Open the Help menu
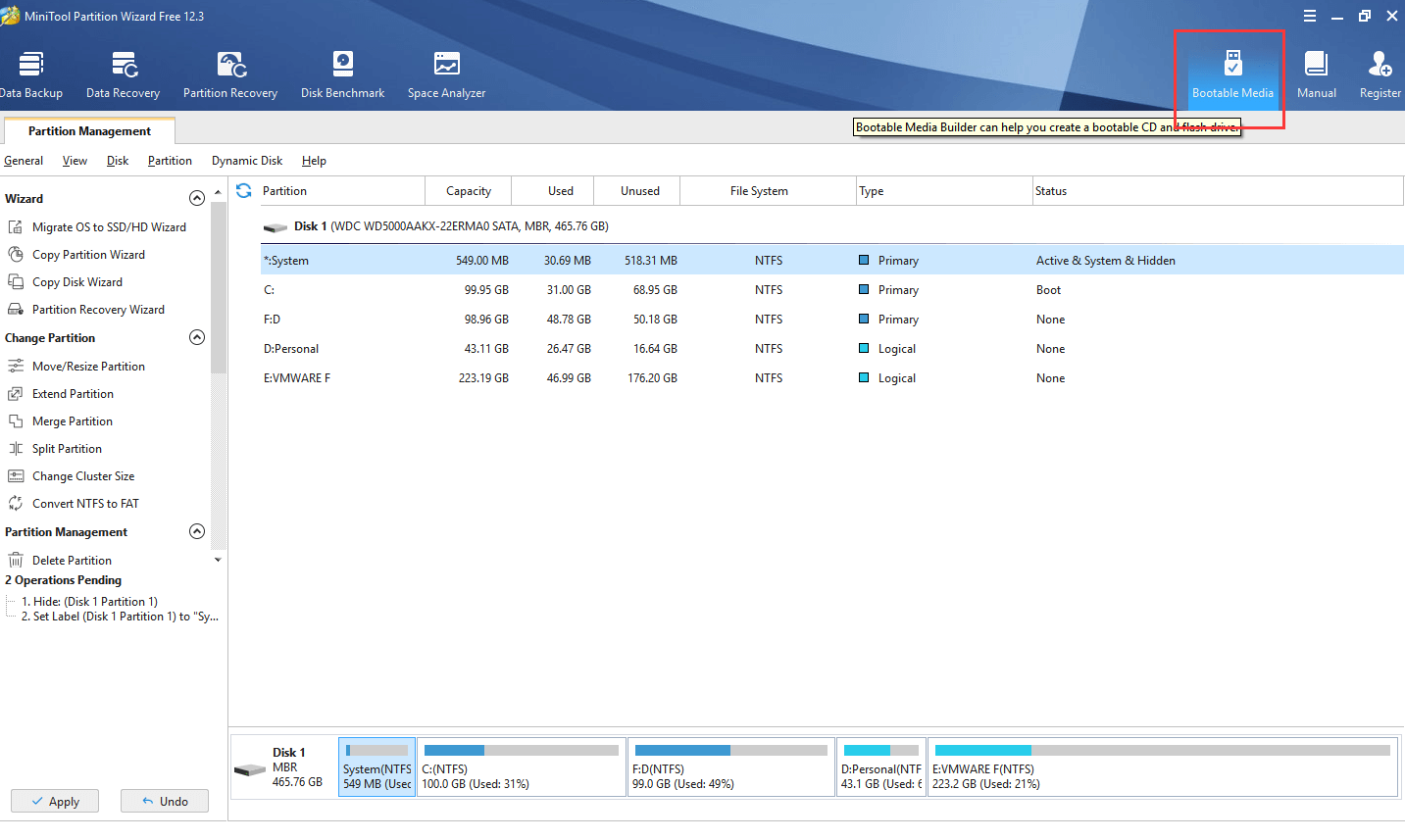1405x840 pixels. (314, 161)
